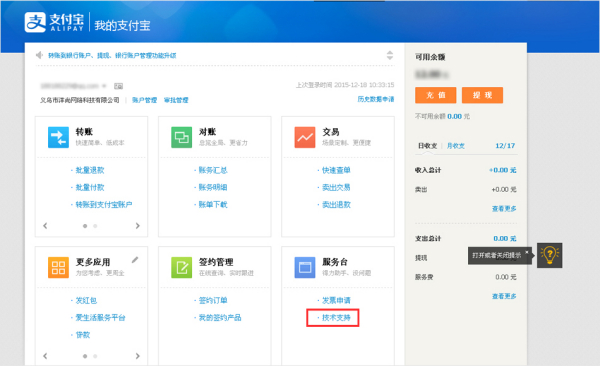The image size is (600, 366).
Task: Open the 签约管理 contract icon
Action: 181,267
